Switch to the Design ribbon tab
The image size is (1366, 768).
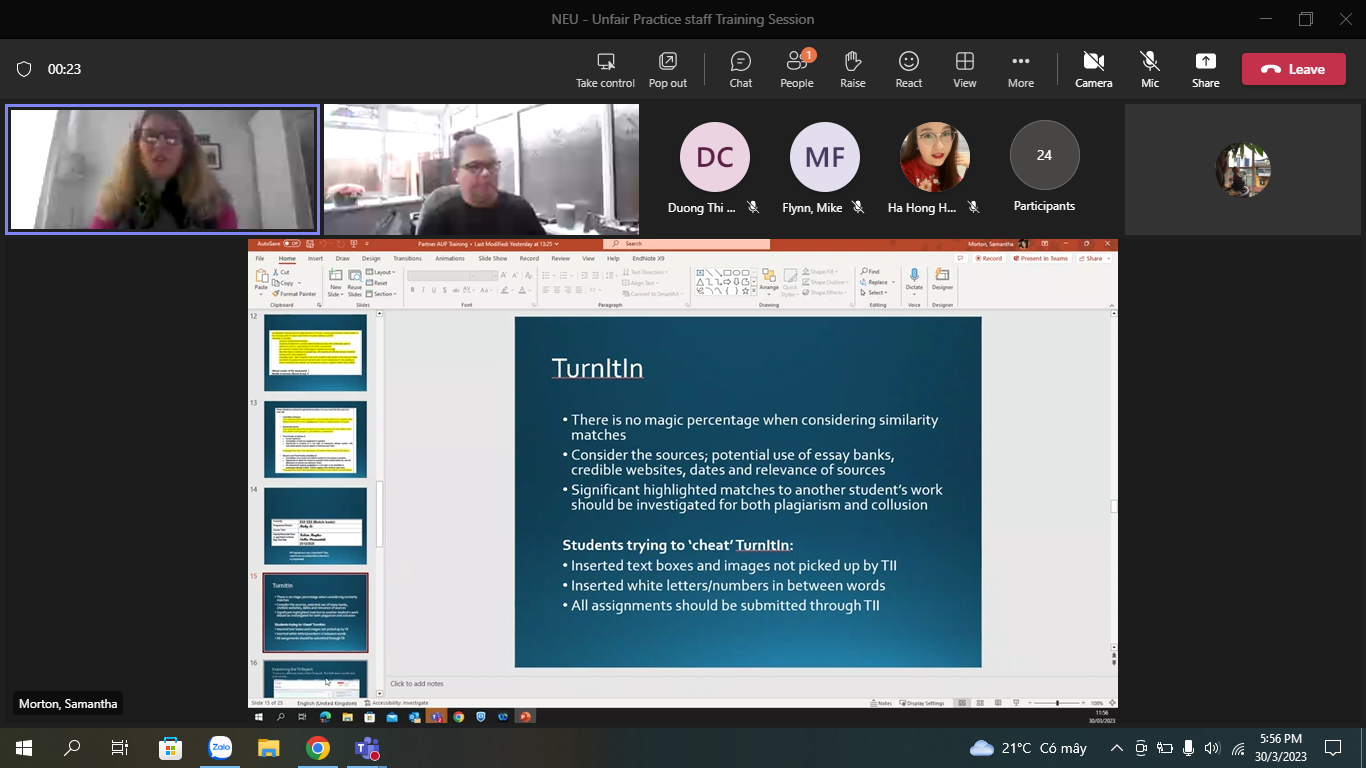371,258
